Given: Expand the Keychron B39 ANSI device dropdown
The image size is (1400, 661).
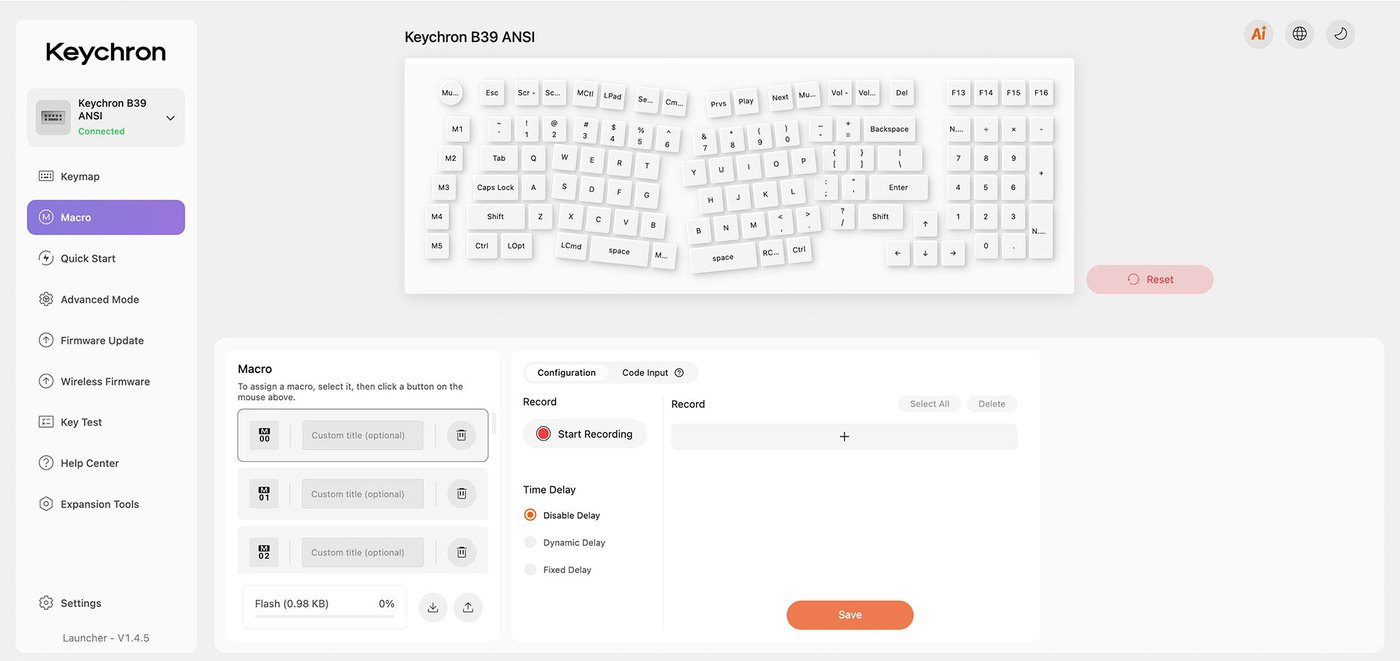Looking at the screenshot, I should (x=106, y=117).
